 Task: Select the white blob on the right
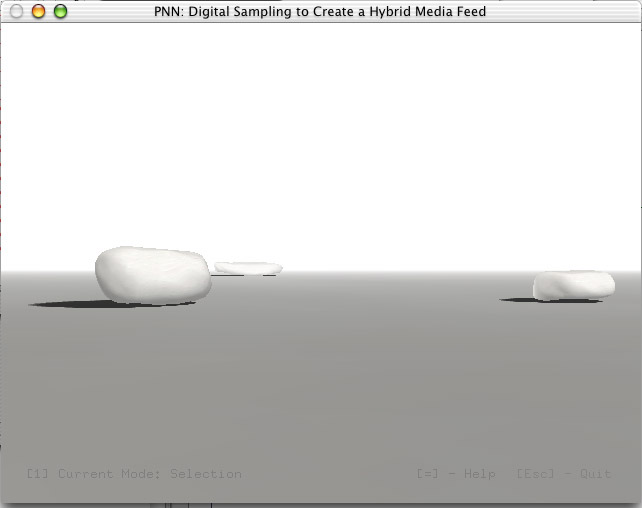[574, 285]
